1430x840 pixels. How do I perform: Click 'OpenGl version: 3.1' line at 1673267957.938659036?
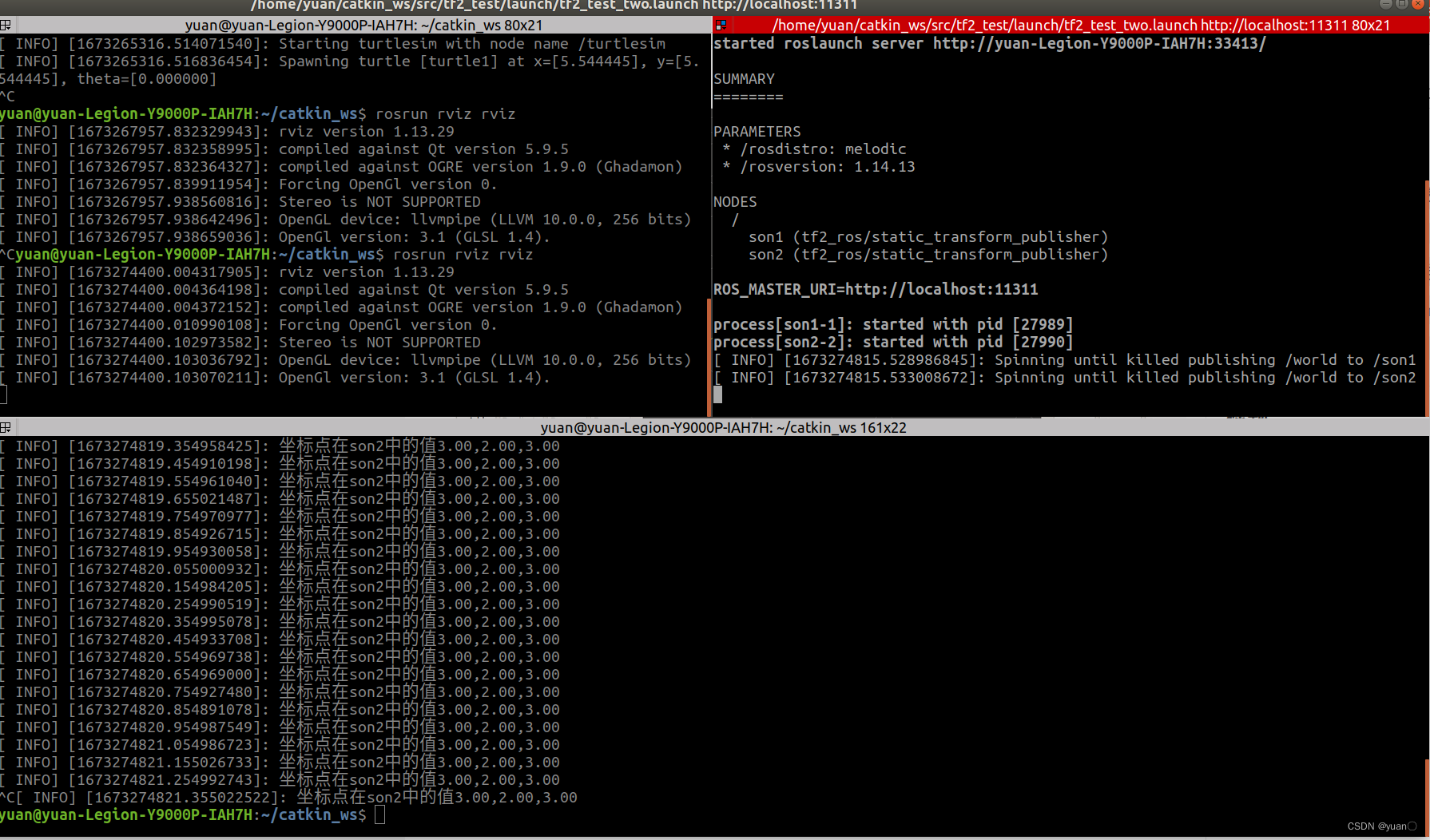click(275, 237)
